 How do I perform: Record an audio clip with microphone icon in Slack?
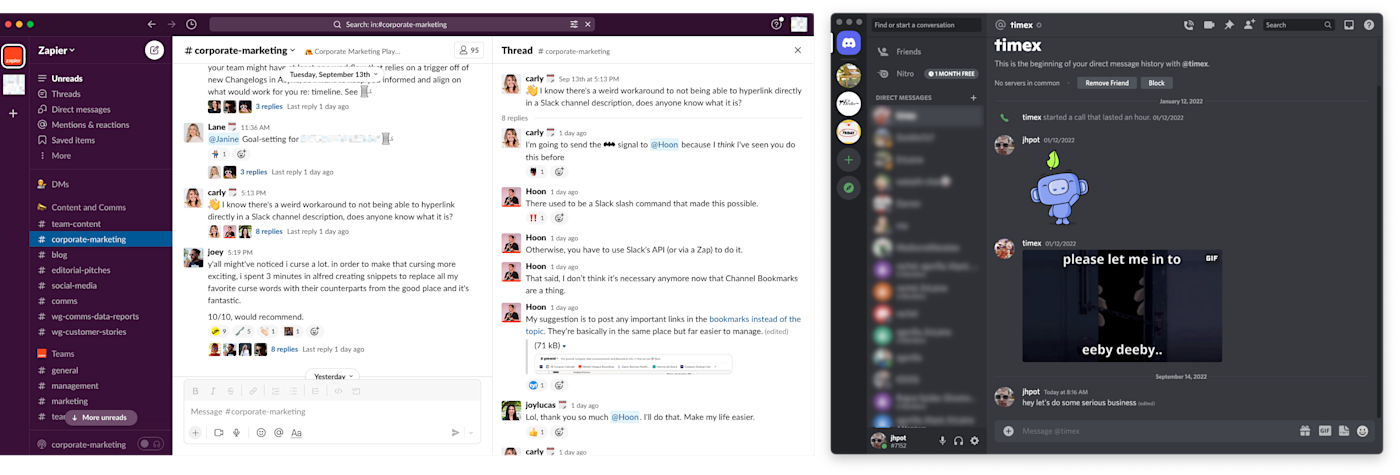[237, 433]
